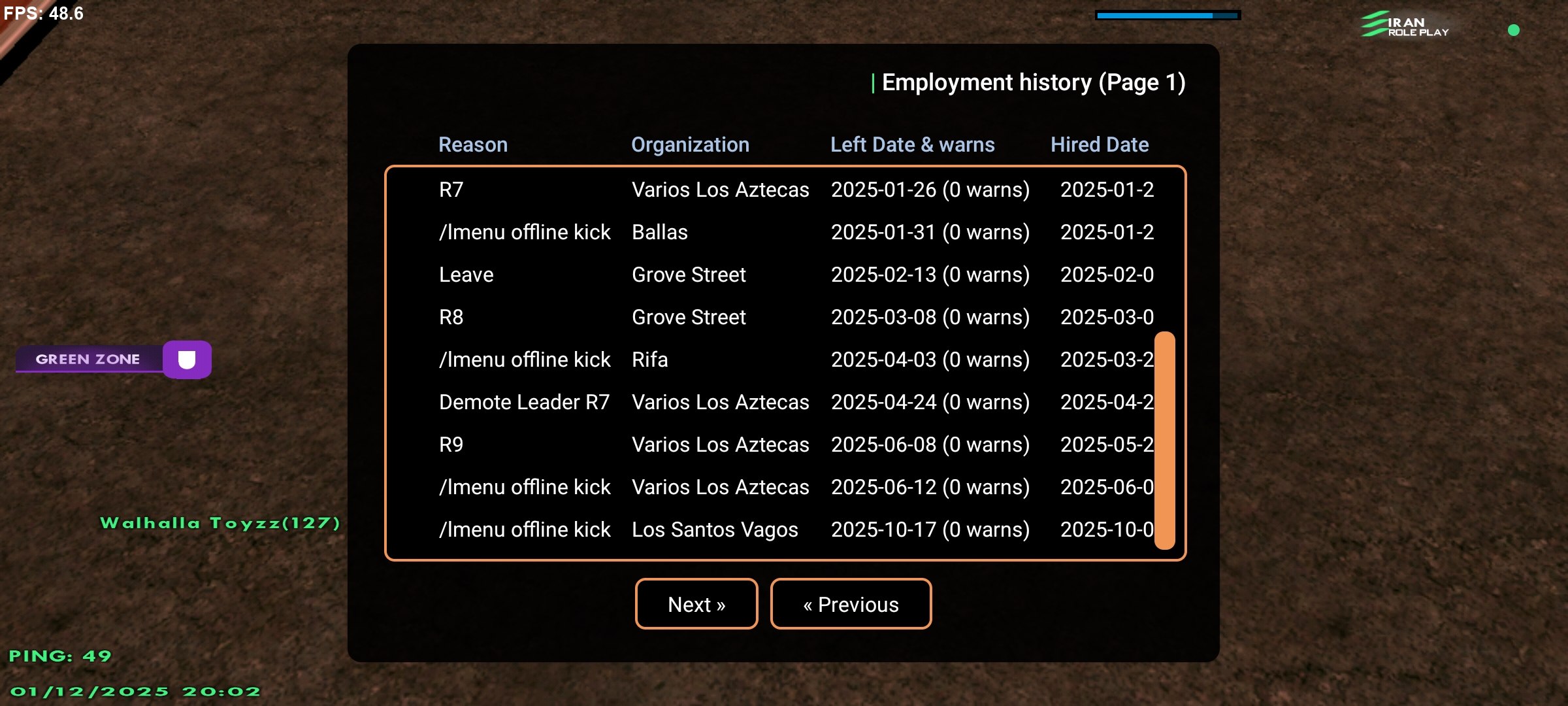
Task: Click the Demote Leader R7 reason entry
Action: [524, 402]
